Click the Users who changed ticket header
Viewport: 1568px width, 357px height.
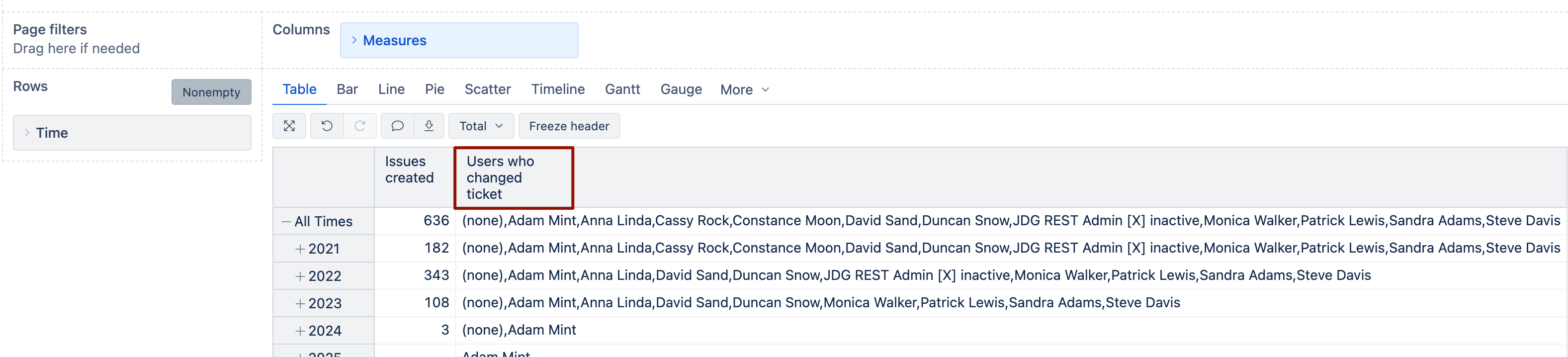pyautogui.click(x=500, y=178)
